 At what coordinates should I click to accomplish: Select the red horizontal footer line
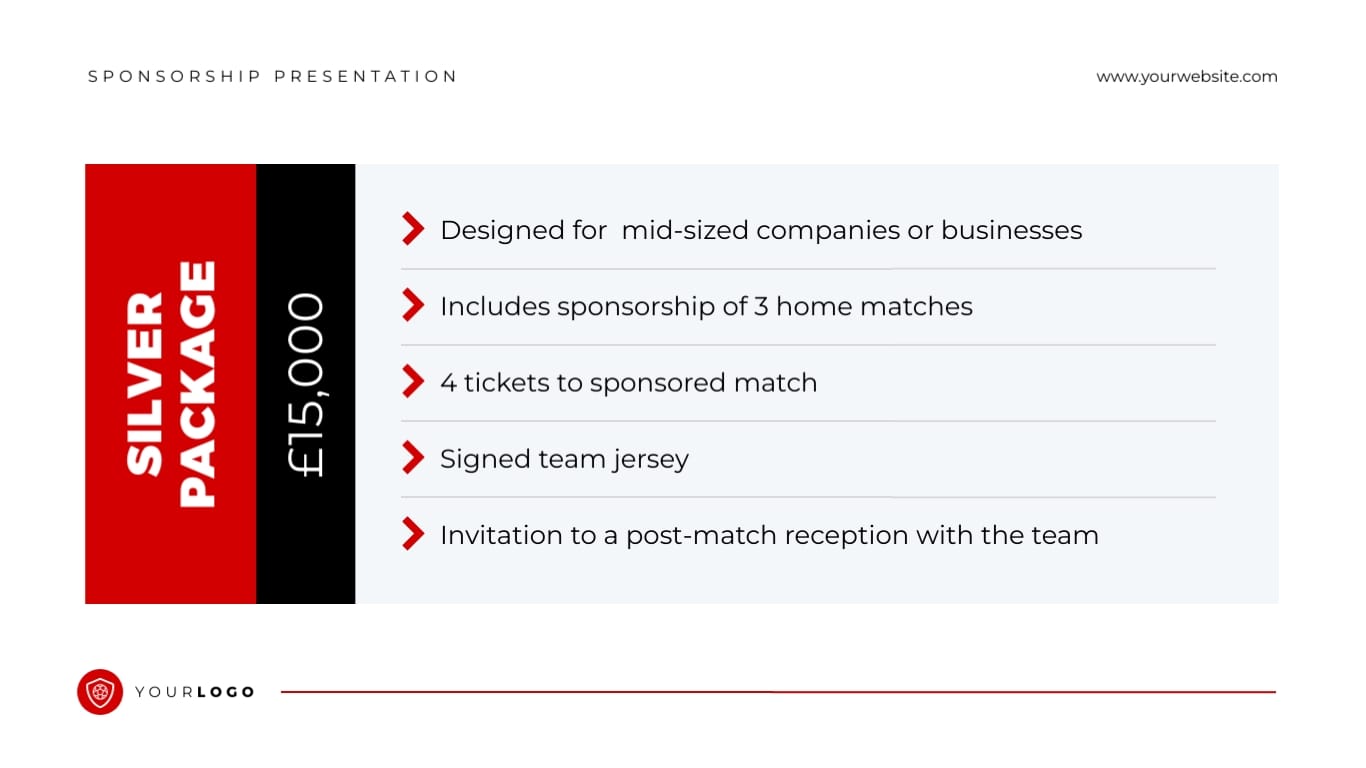[778, 691]
